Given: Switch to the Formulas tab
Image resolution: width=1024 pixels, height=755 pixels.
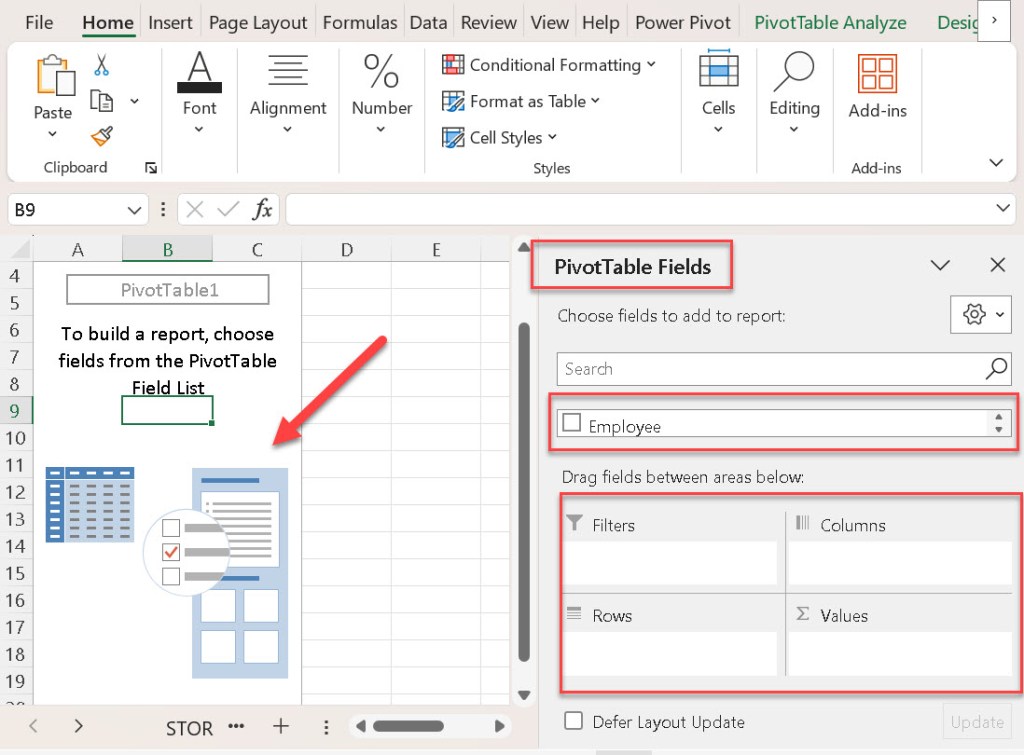Looking at the screenshot, I should coord(359,23).
